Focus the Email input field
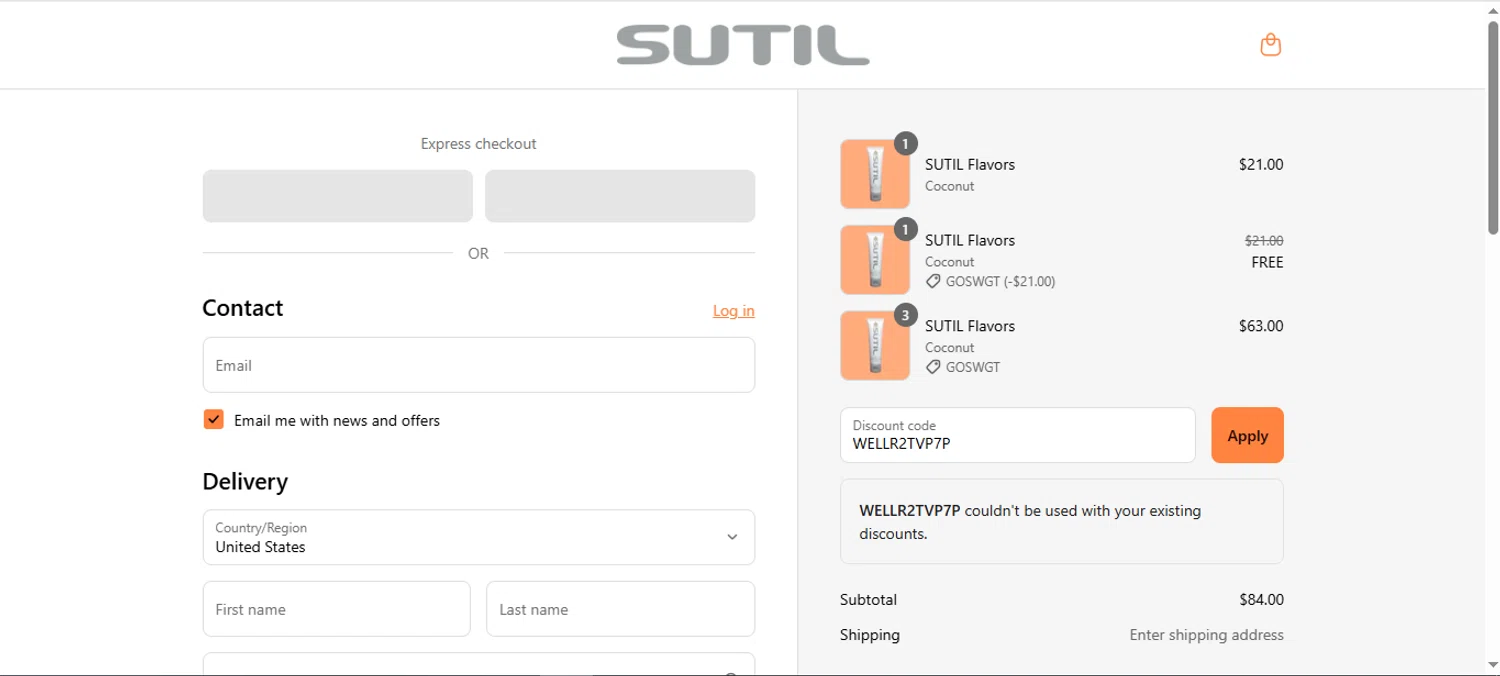The width and height of the screenshot is (1500, 676). click(x=479, y=365)
